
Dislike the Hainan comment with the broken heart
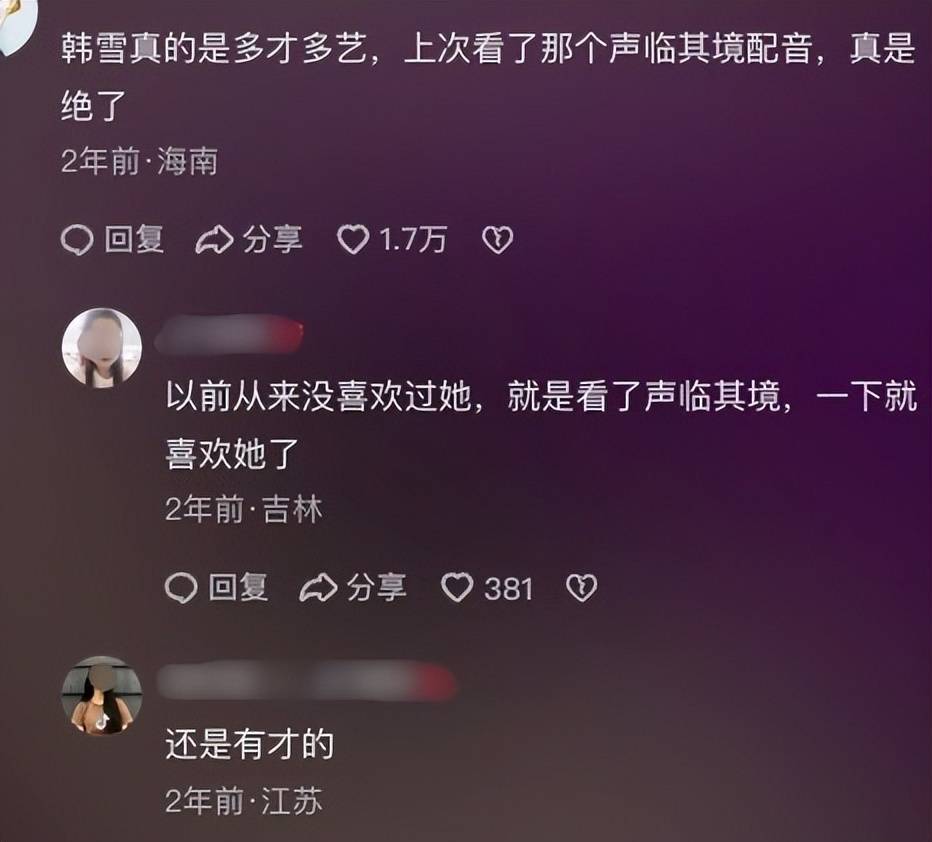pos(498,240)
